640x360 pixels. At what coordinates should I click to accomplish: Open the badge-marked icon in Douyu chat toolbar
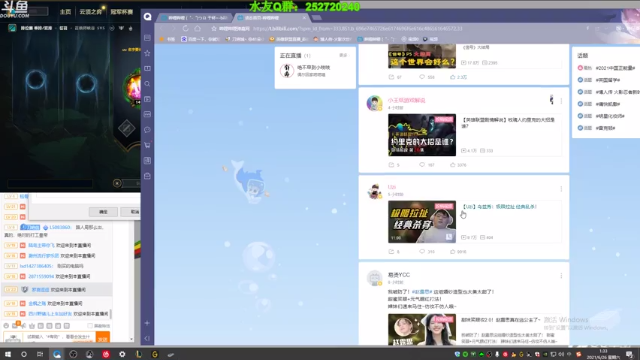click(x=16, y=325)
